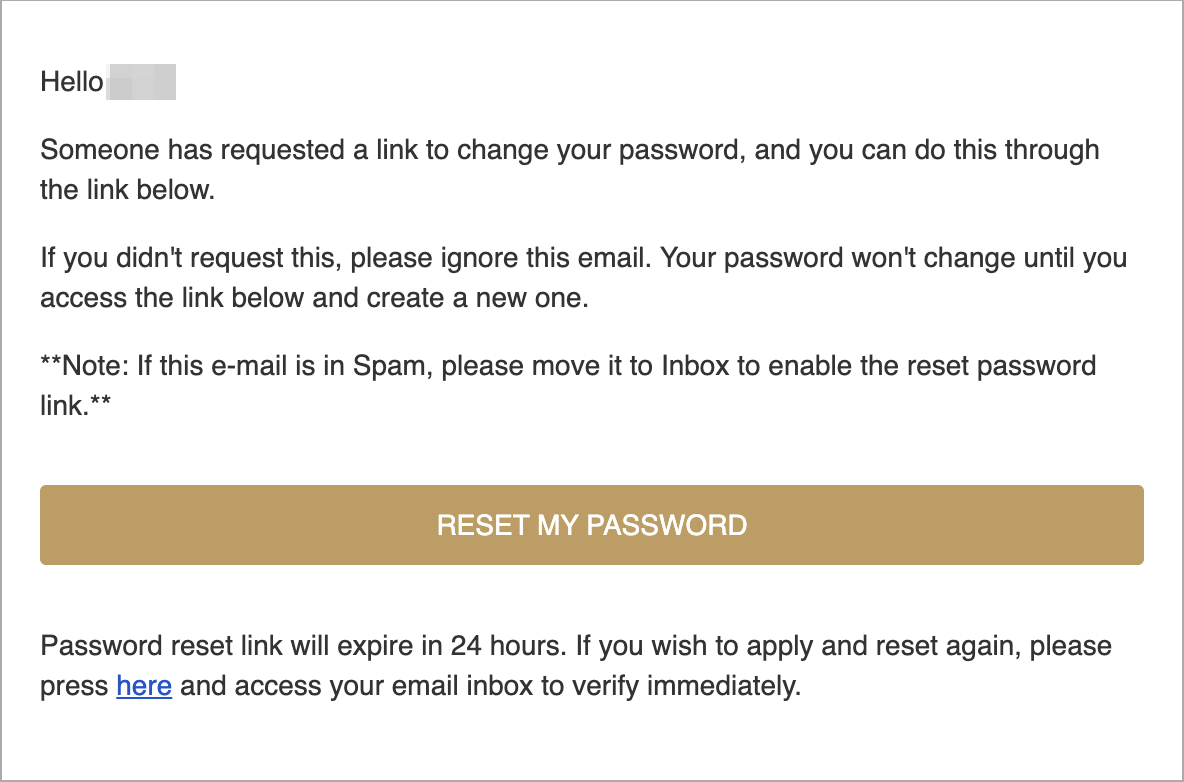Viewport: 1184px width, 782px height.
Task: Click the "the link below." line
Action: point(128,189)
